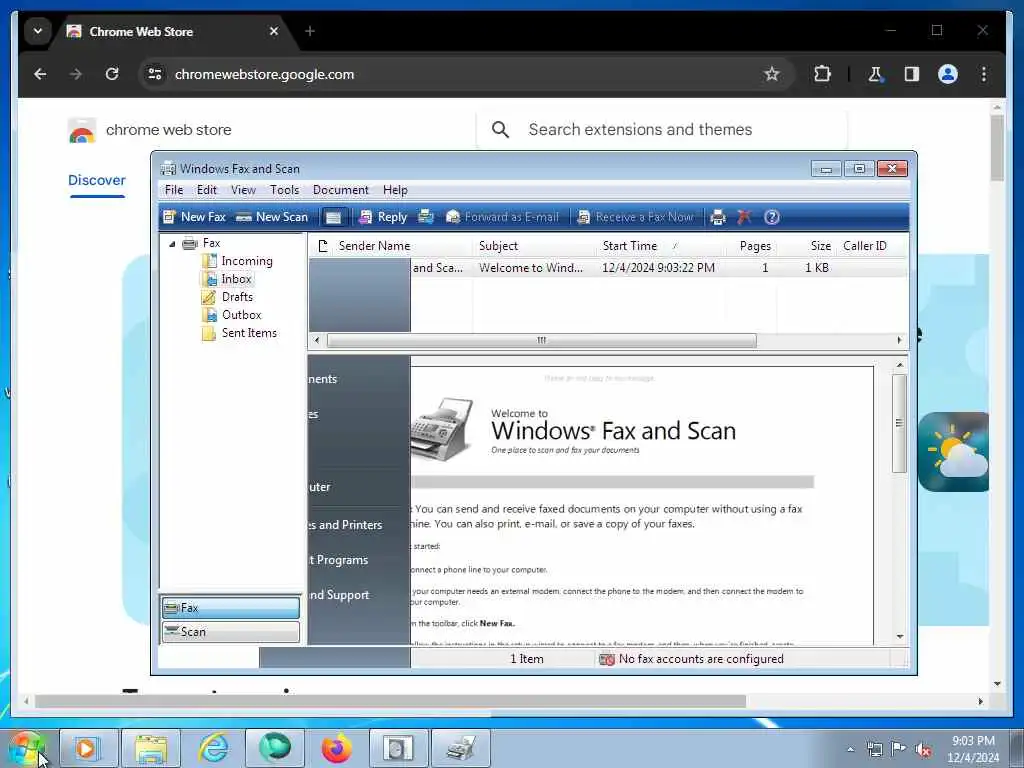Click the red Delete icon in toolbar

(x=744, y=217)
